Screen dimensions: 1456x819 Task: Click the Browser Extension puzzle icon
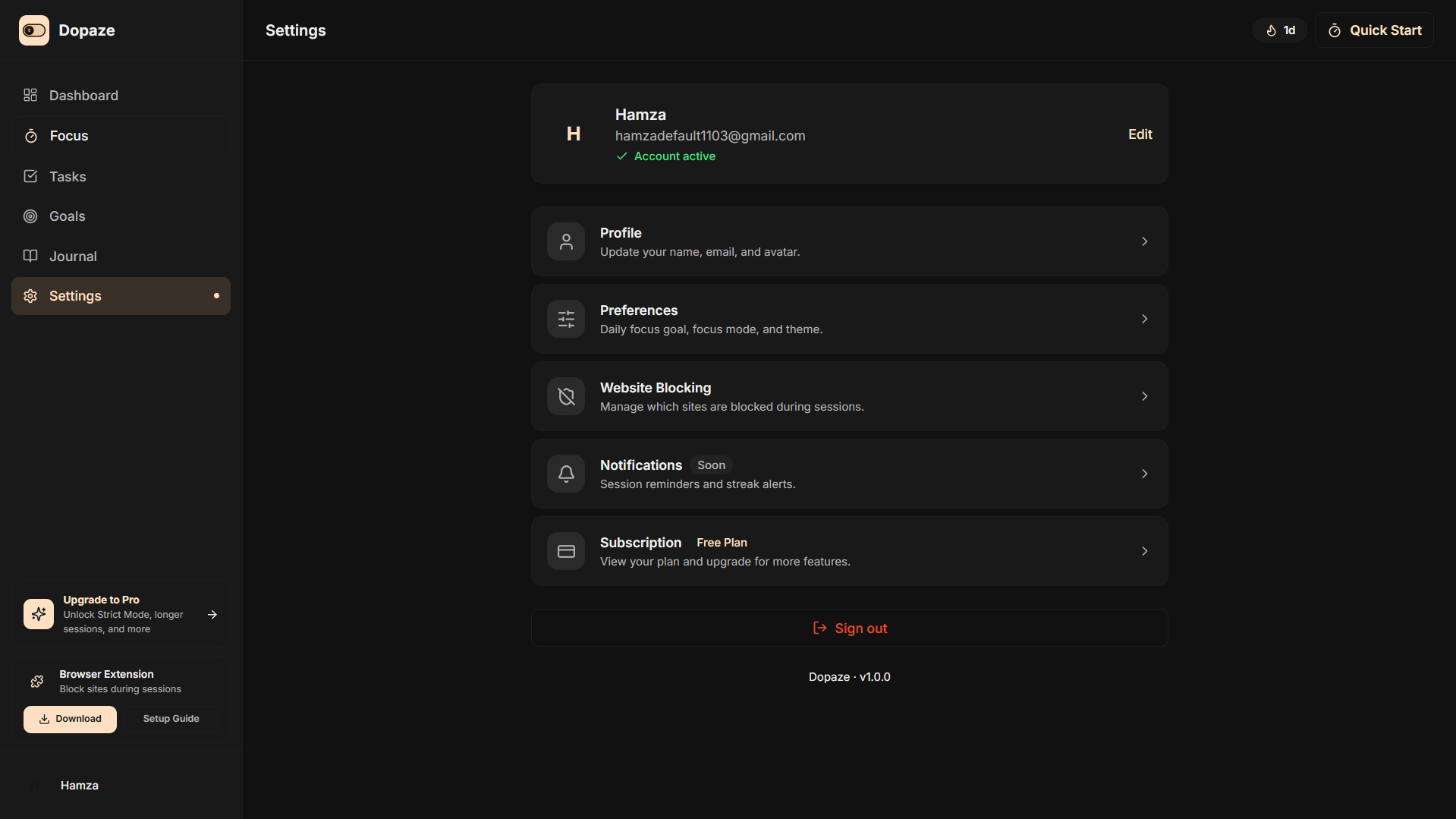click(x=37, y=681)
